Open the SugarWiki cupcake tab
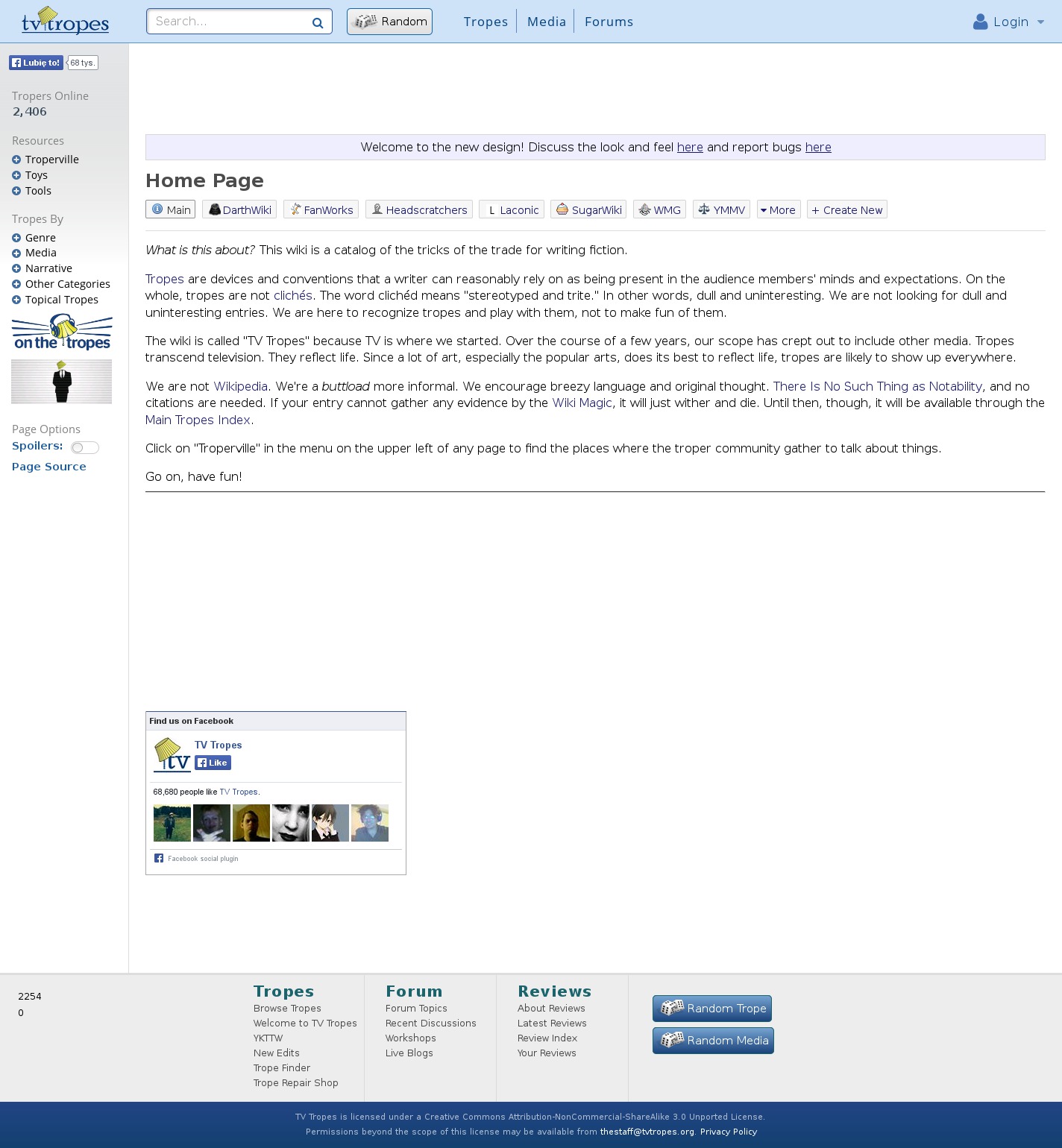Image resolution: width=1062 pixels, height=1148 pixels. click(x=588, y=210)
